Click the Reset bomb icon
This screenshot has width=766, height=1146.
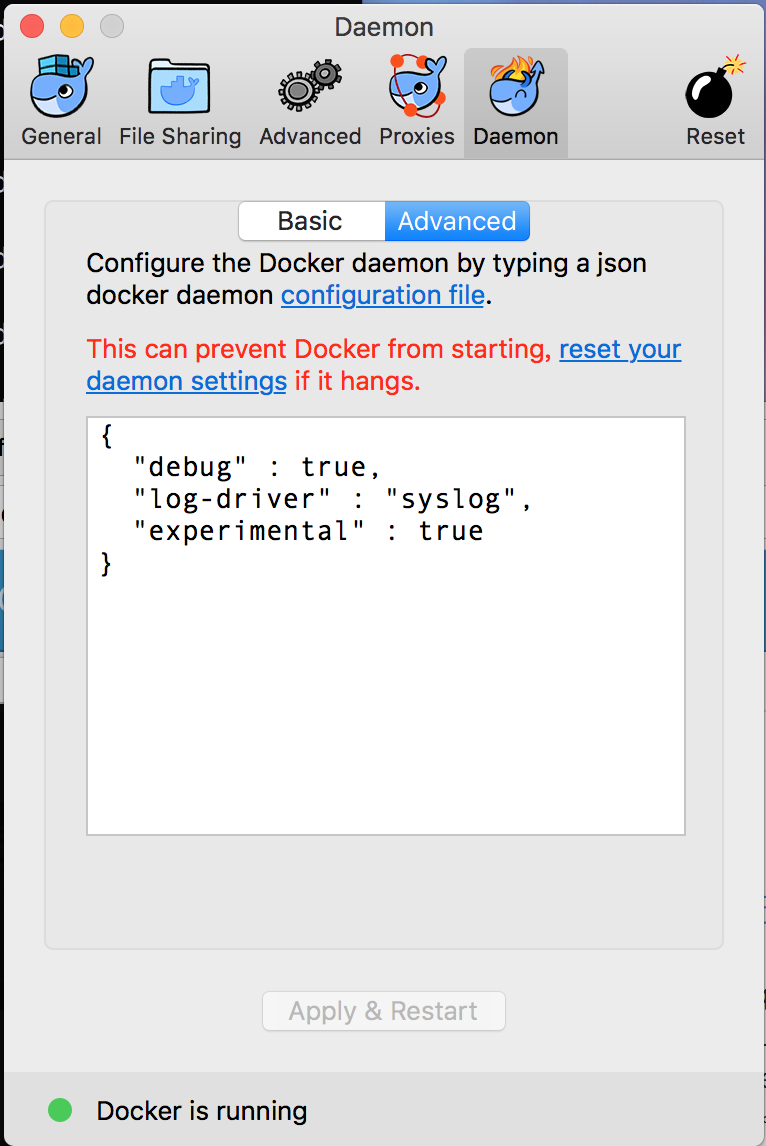click(x=714, y=86)
